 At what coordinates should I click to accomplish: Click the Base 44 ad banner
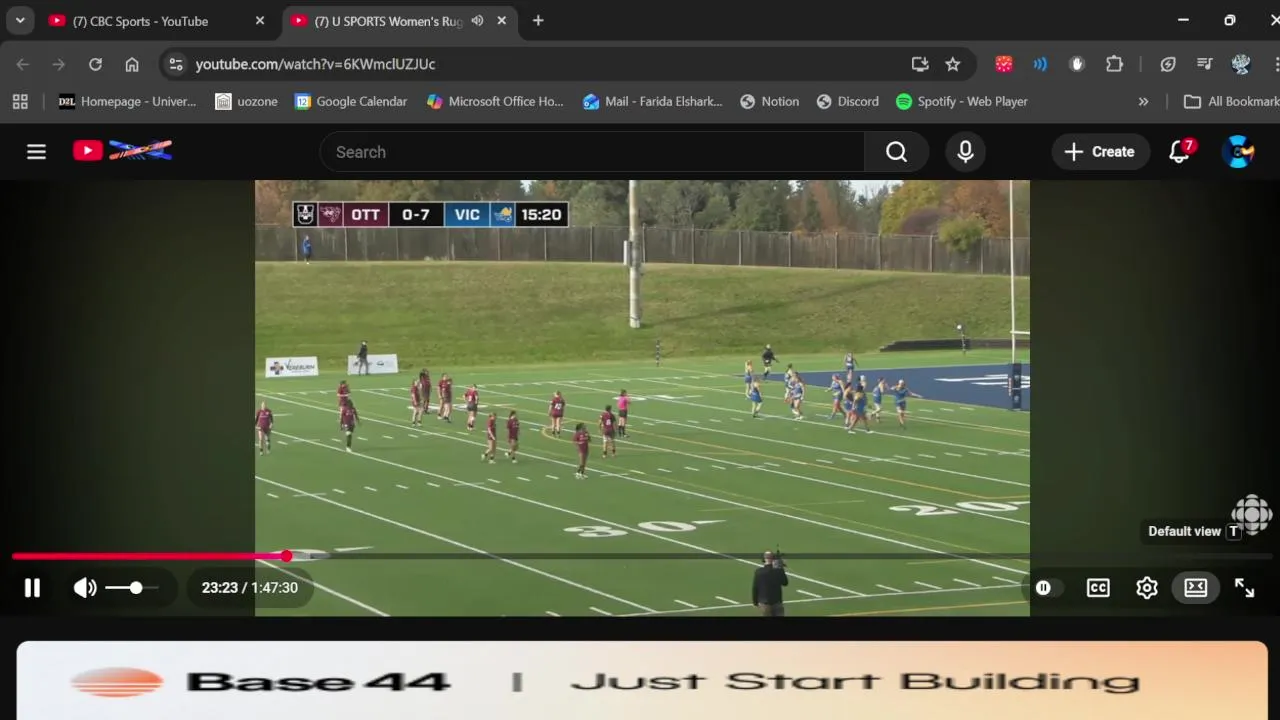pos(642,682)
